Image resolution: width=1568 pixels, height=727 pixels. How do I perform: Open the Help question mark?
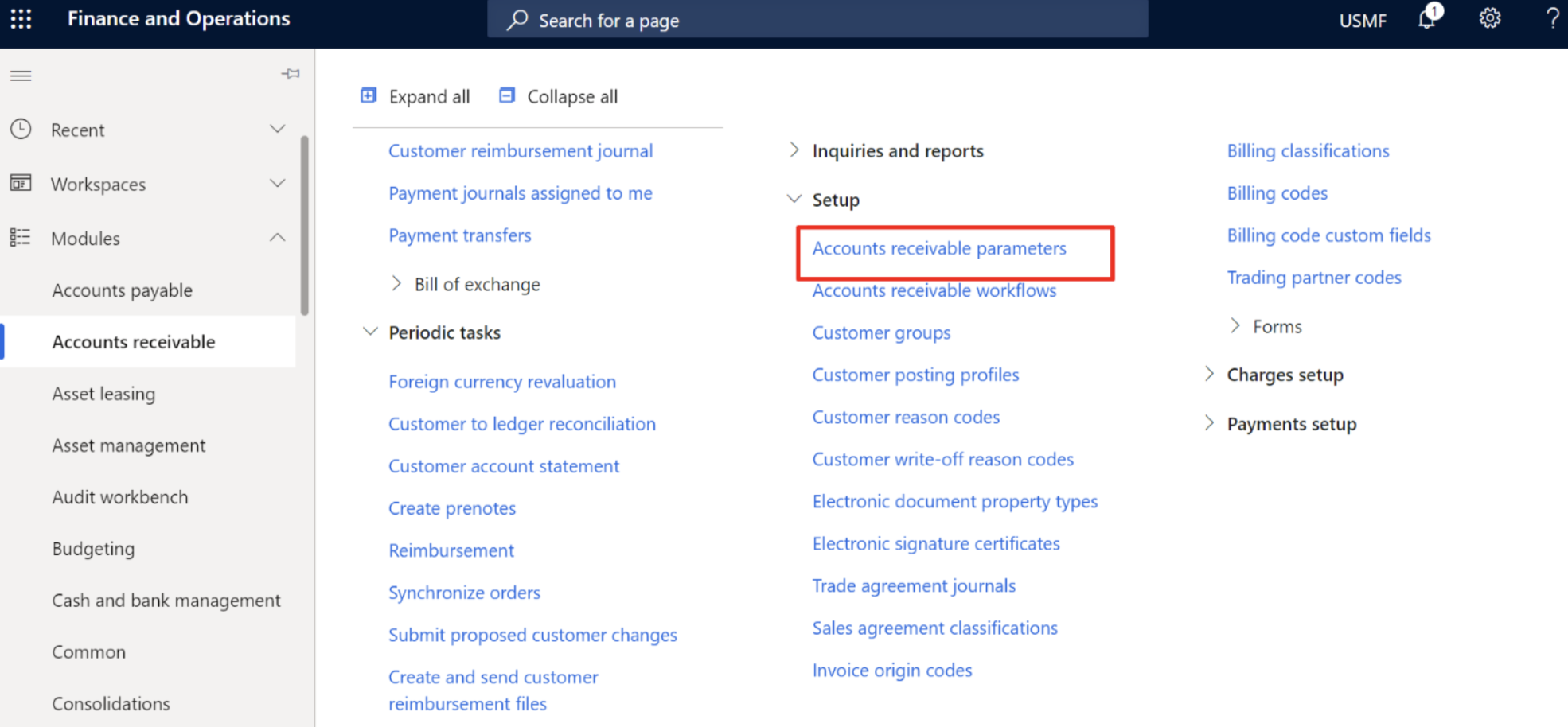click(x=1551, y=19)
